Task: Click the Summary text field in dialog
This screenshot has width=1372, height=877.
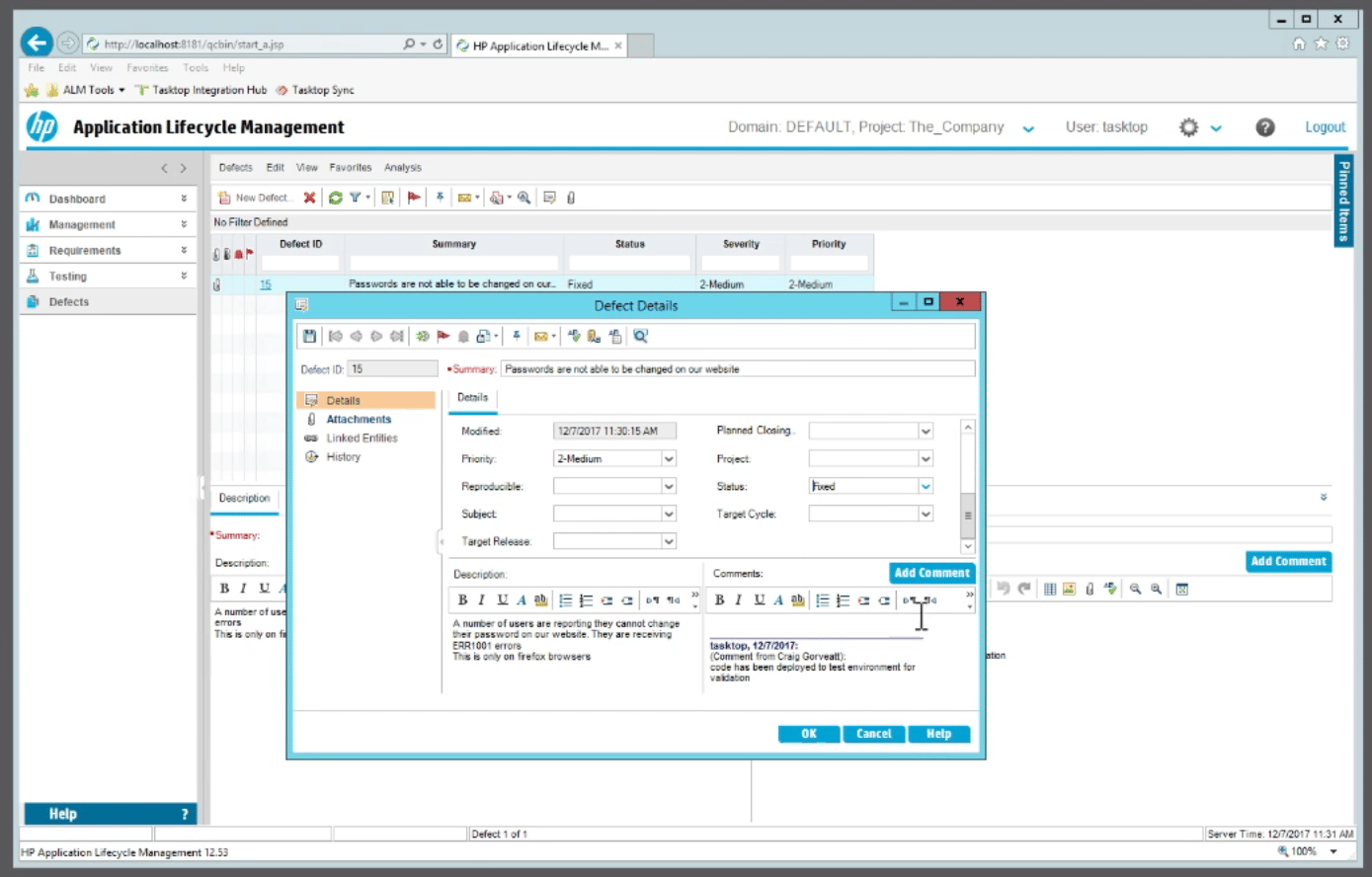Action: [737, 368]
